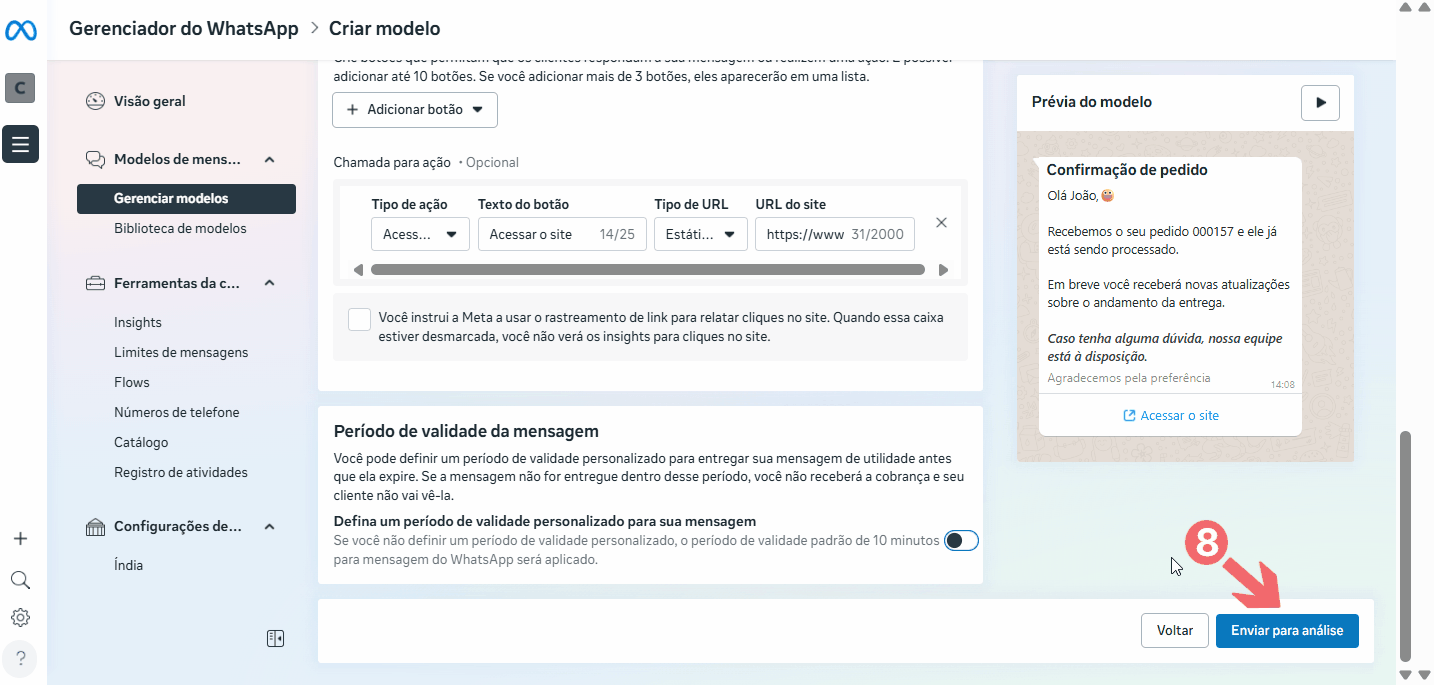Toggle custom message validity period

coord(961,540)
